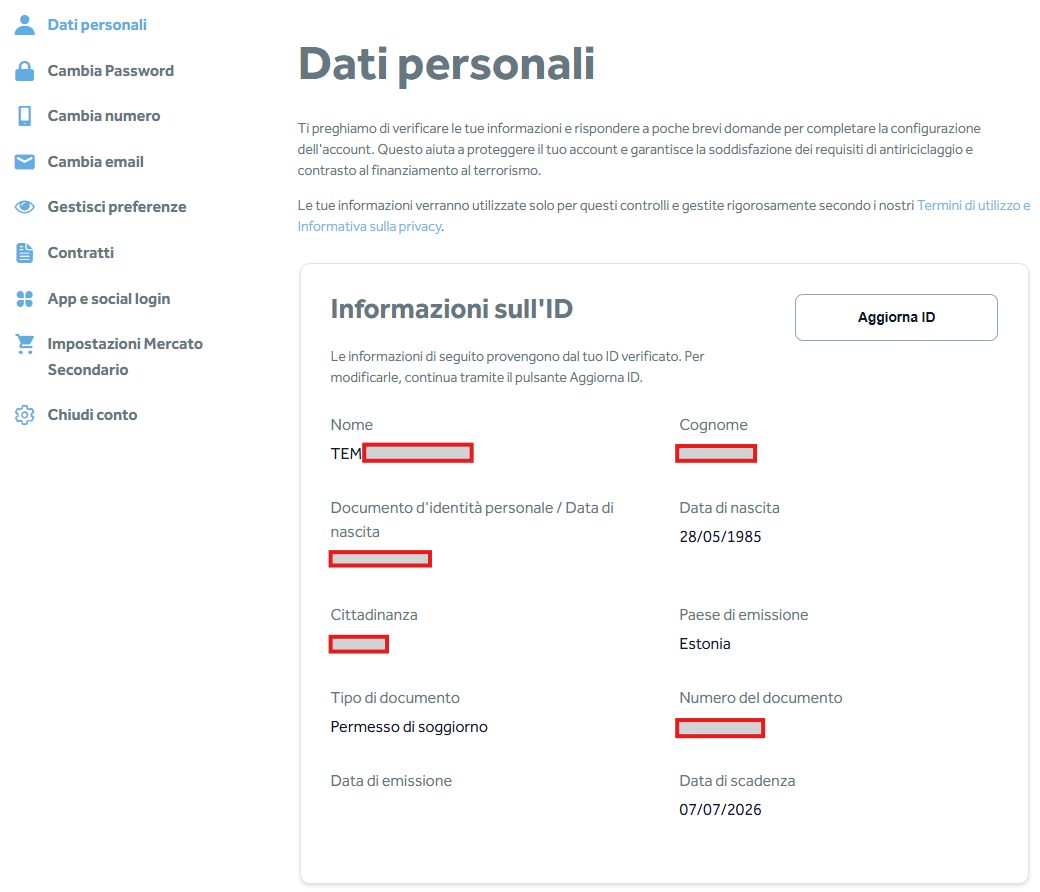Screen dimensions: 1040x892
Task: Open the Dati personali menu item
Action: pyautogui.click(x=97, y=25)
